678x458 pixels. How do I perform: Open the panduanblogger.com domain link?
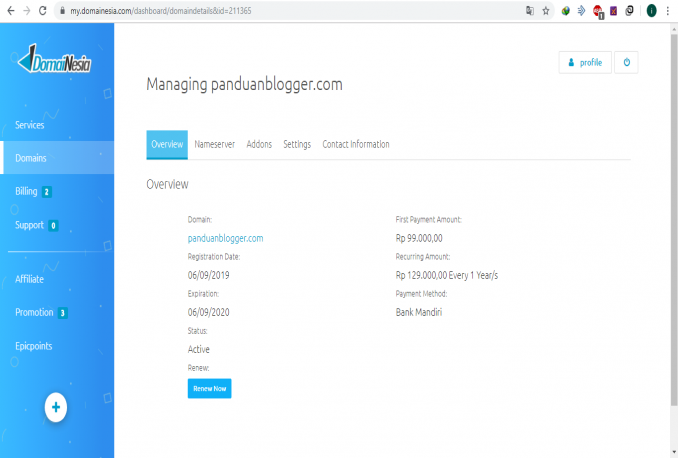pos(225,238)
